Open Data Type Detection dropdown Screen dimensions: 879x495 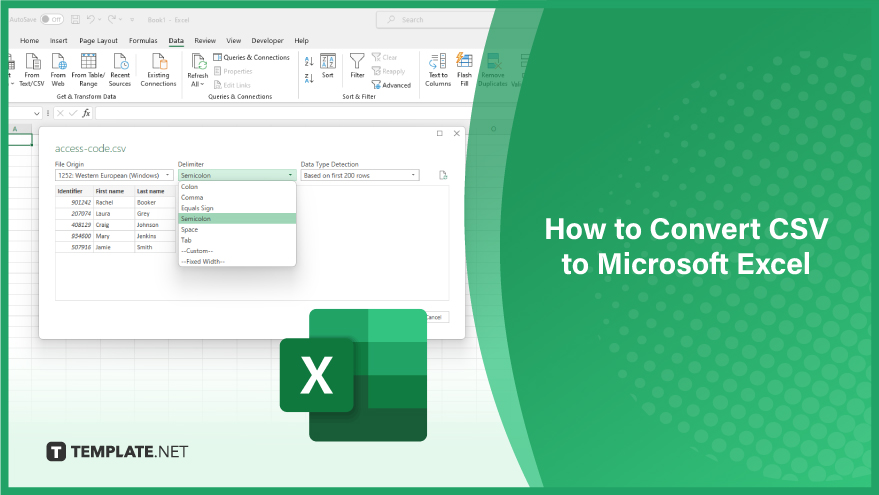click(x=359, y=175)
